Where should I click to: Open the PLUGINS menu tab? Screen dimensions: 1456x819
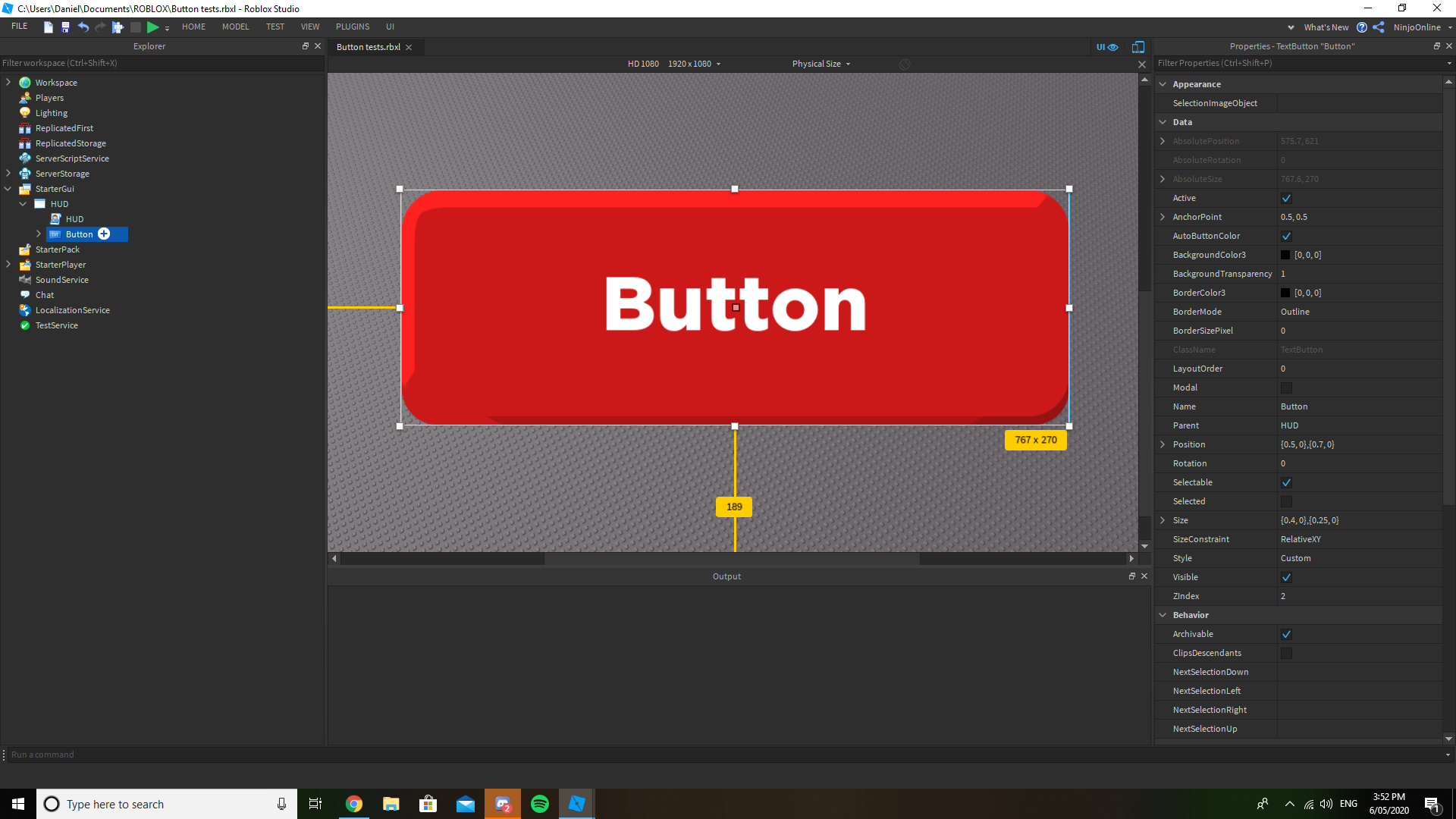[352, 27]
